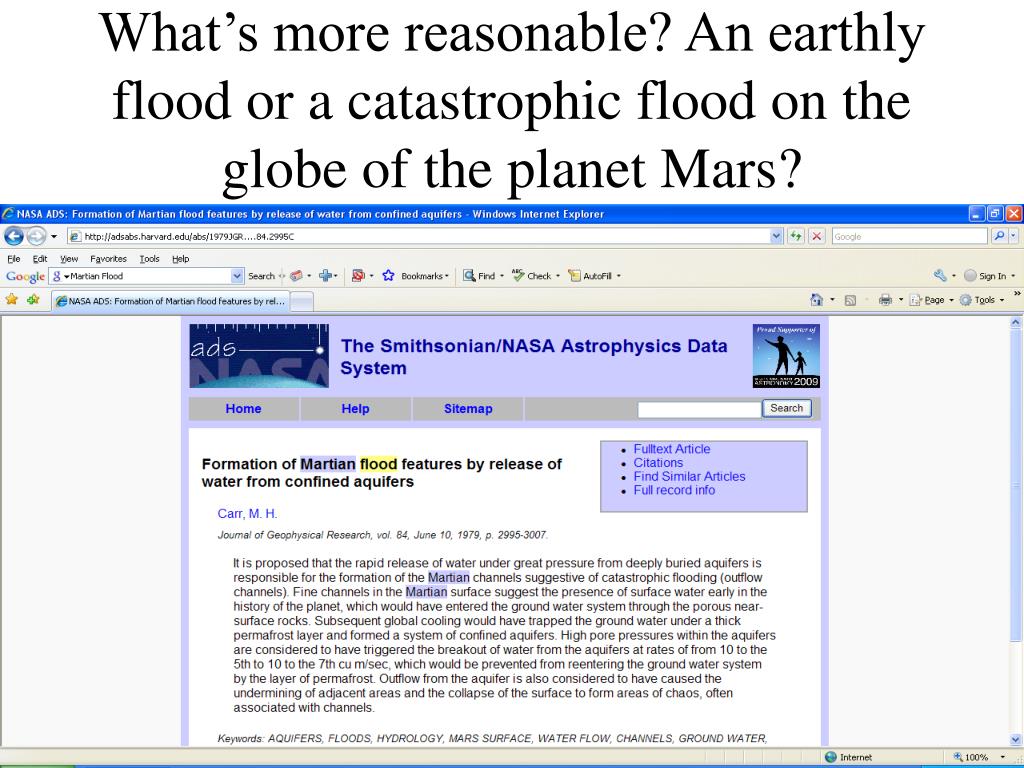Open Find Similar Articles link
The width and height of the screenshot is (1024, 768).
tap(689, 476)
